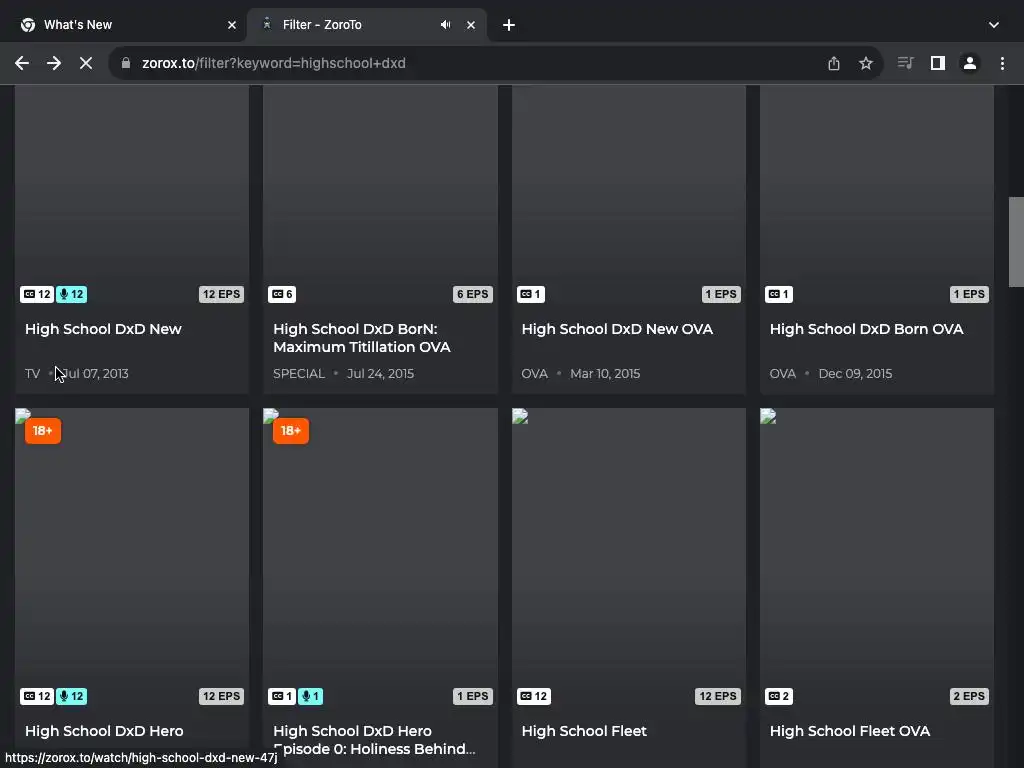
Task: Close the Filter - ZoroTo tab
Action: [471, 25]
